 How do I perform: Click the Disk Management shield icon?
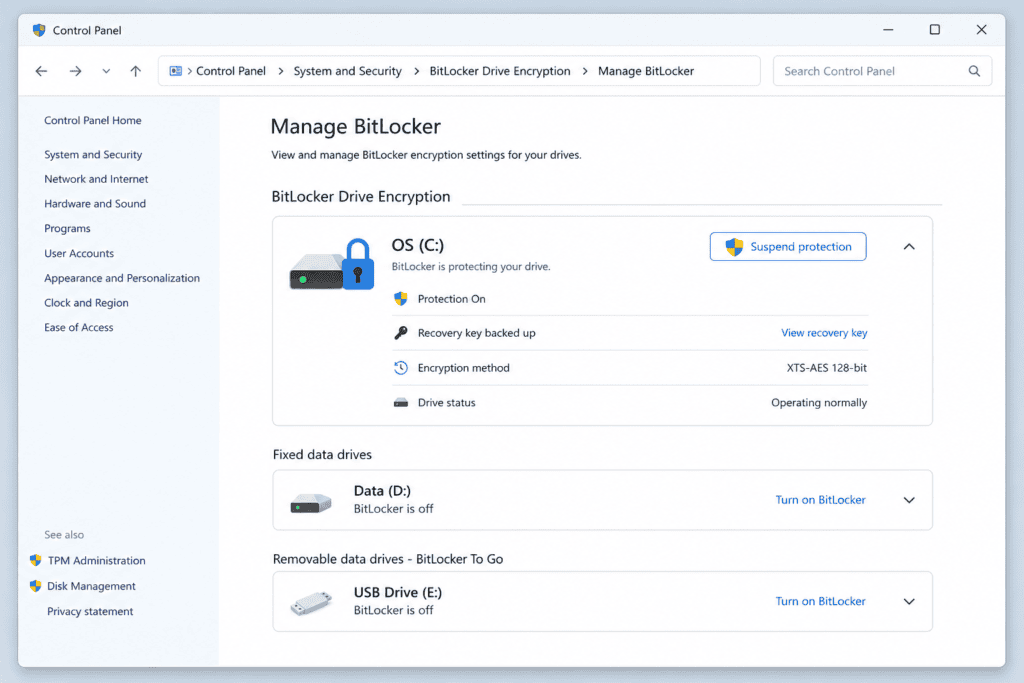pos(35,586)
